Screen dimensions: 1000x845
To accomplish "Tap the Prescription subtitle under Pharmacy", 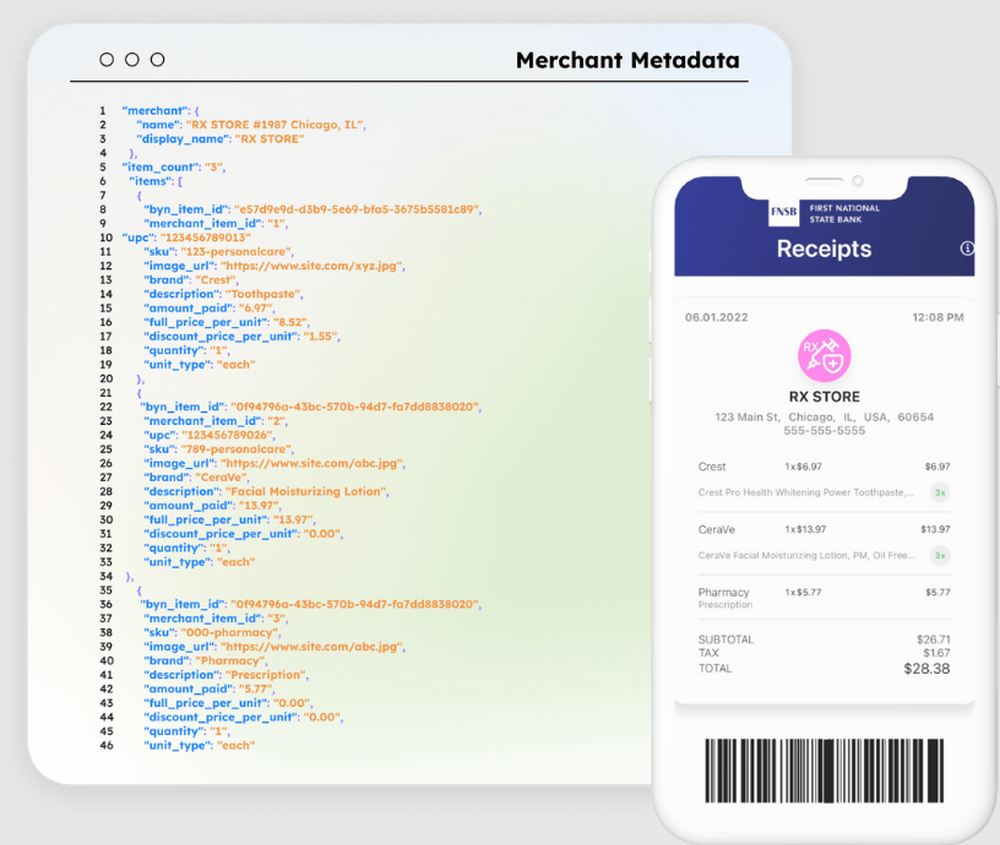I will tap(725, 605).
